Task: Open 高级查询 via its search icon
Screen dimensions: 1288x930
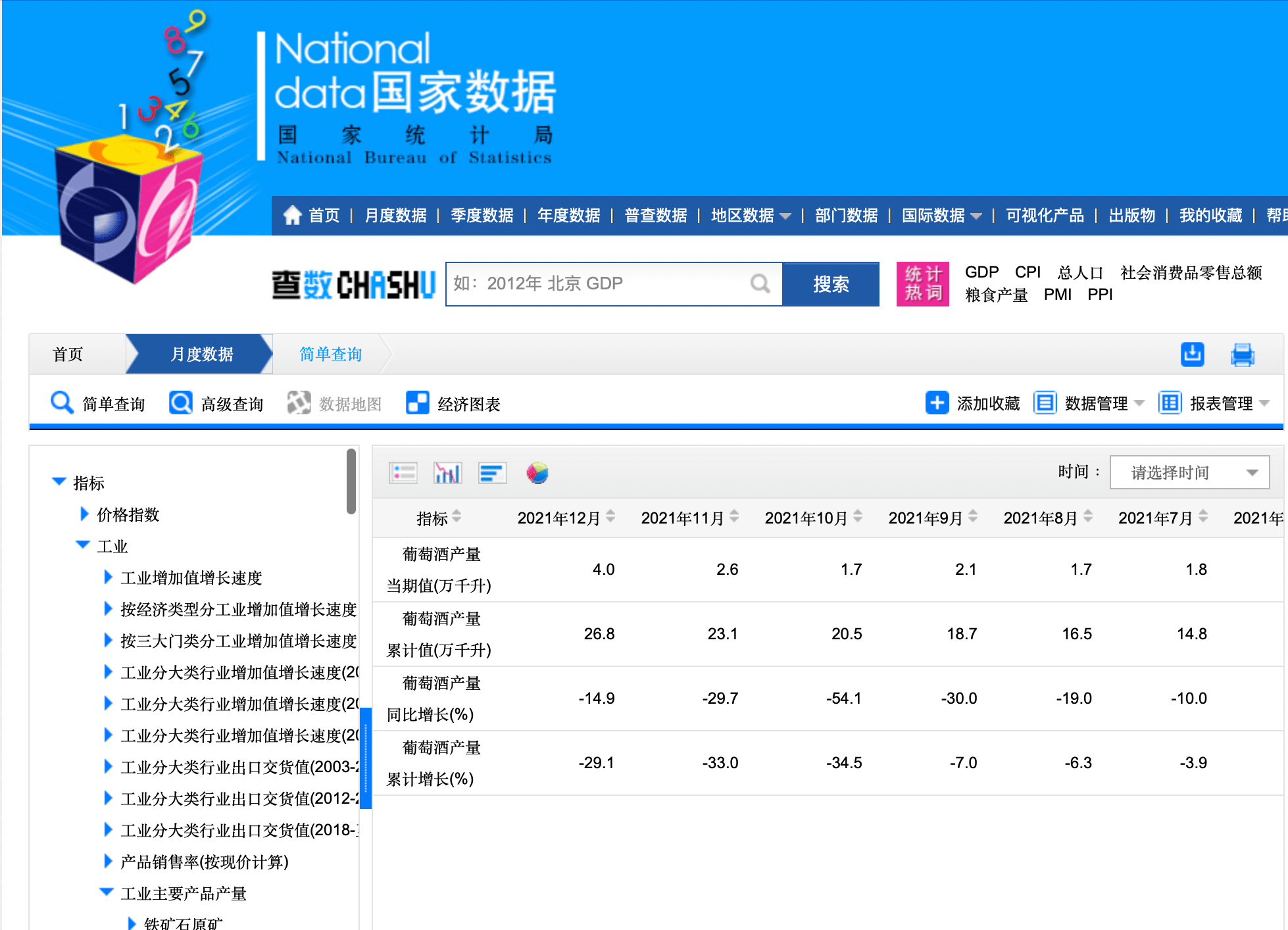Action: (179, 403)
